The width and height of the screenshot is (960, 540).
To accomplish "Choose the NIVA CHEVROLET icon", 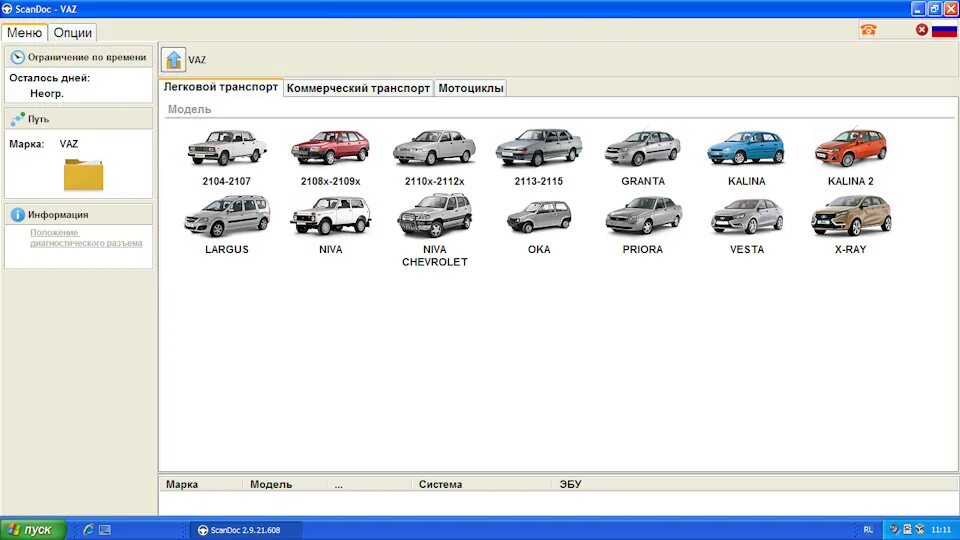I will click(434, 216).
